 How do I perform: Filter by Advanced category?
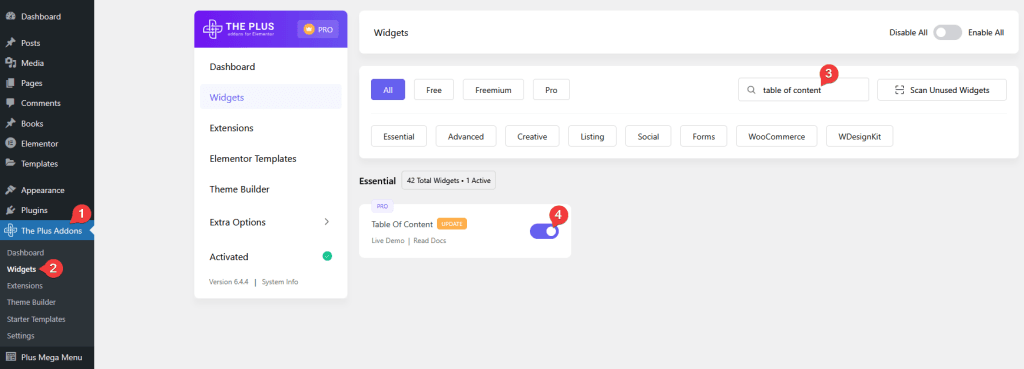466,136
